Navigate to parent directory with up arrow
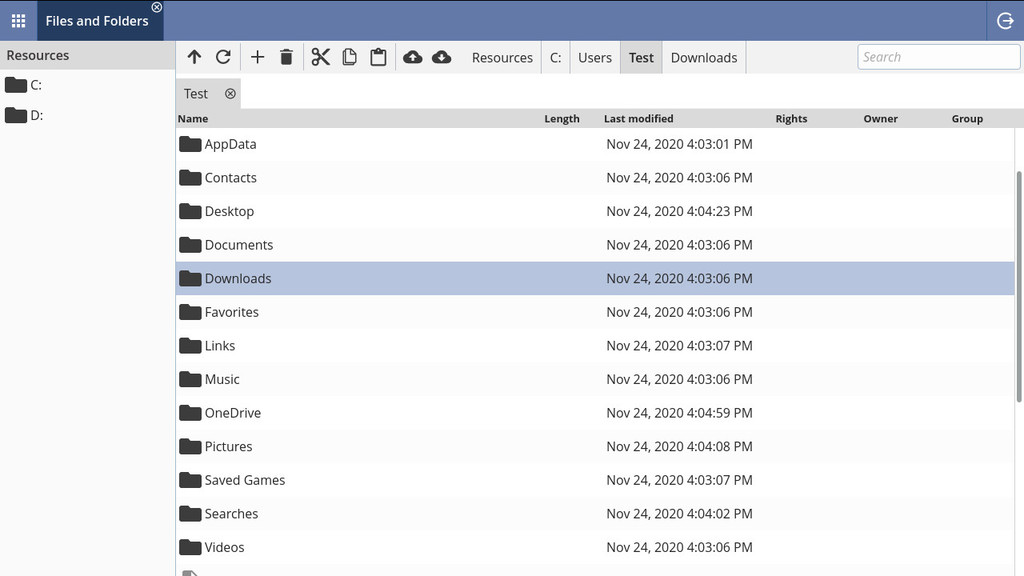 (194, 57)
